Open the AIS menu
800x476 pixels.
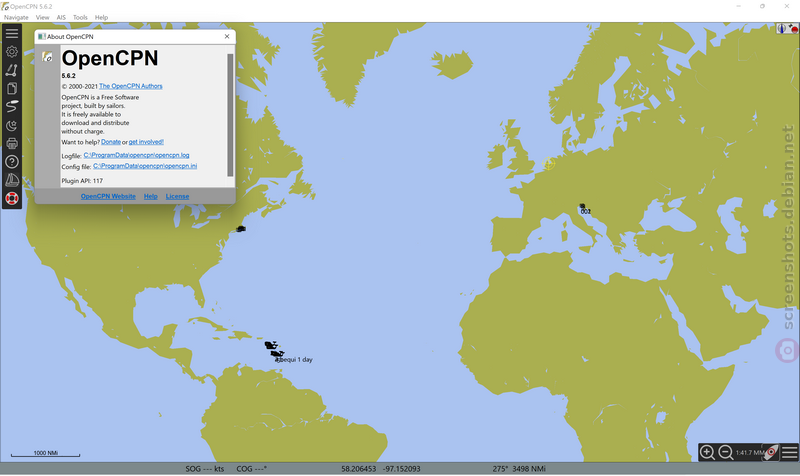tap(61, 17)
